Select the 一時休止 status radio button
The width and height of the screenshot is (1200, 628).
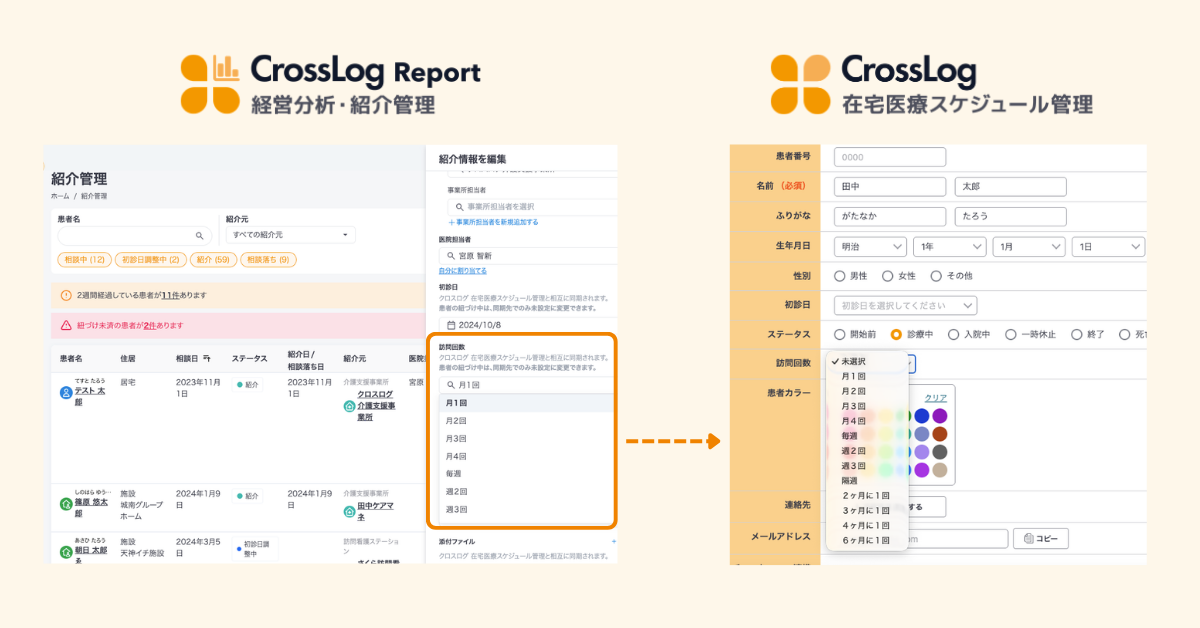(1011, 335)
